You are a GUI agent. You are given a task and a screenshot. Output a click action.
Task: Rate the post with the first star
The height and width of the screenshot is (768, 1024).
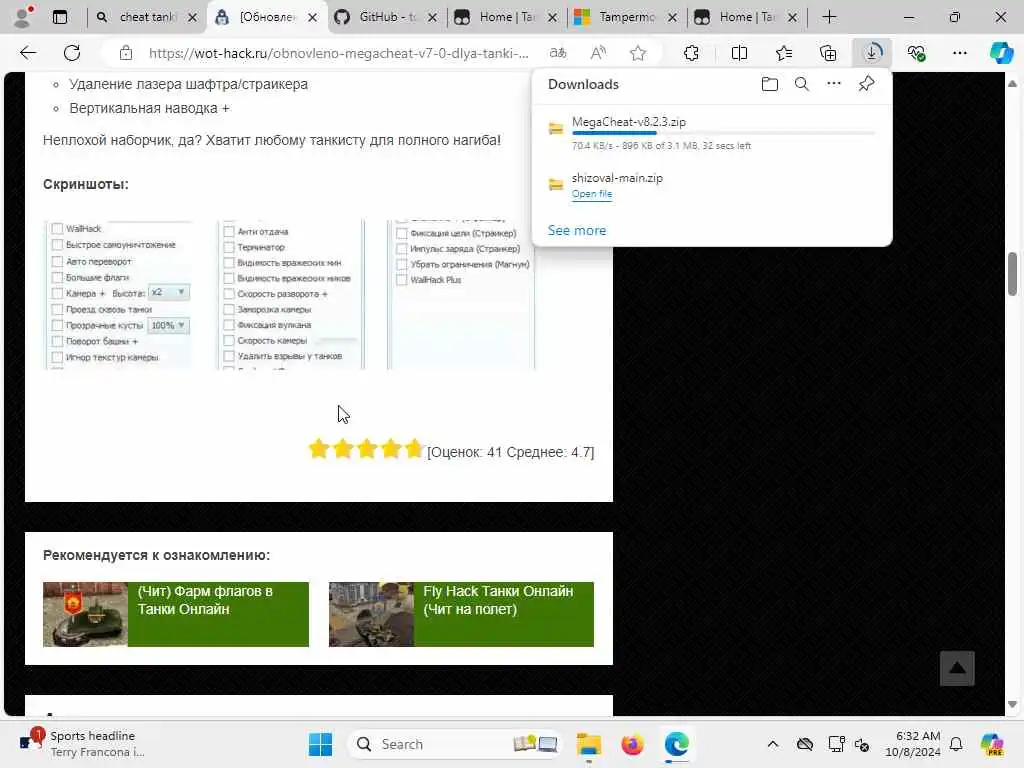click(319, 449)
